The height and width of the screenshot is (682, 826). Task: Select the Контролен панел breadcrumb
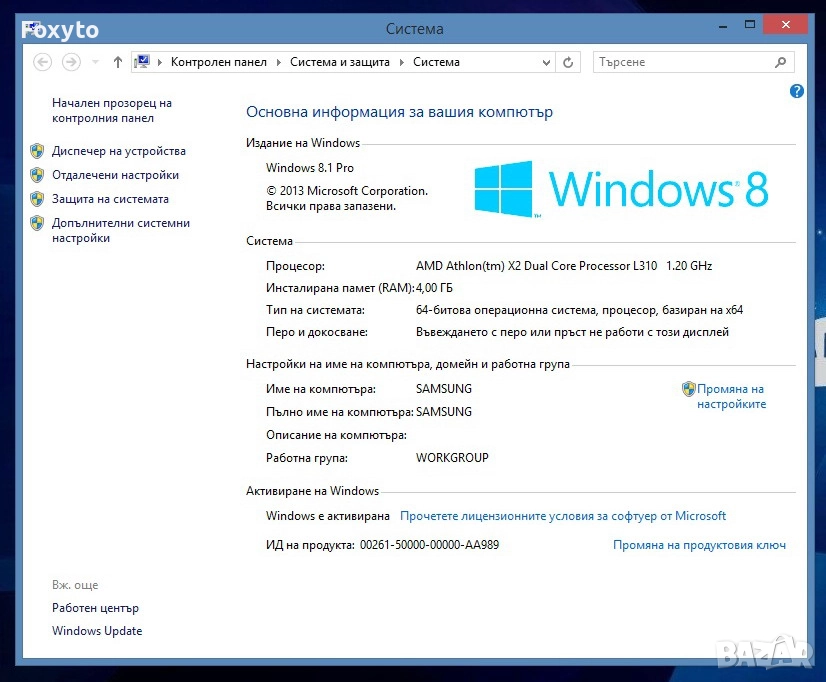(218, 62)
